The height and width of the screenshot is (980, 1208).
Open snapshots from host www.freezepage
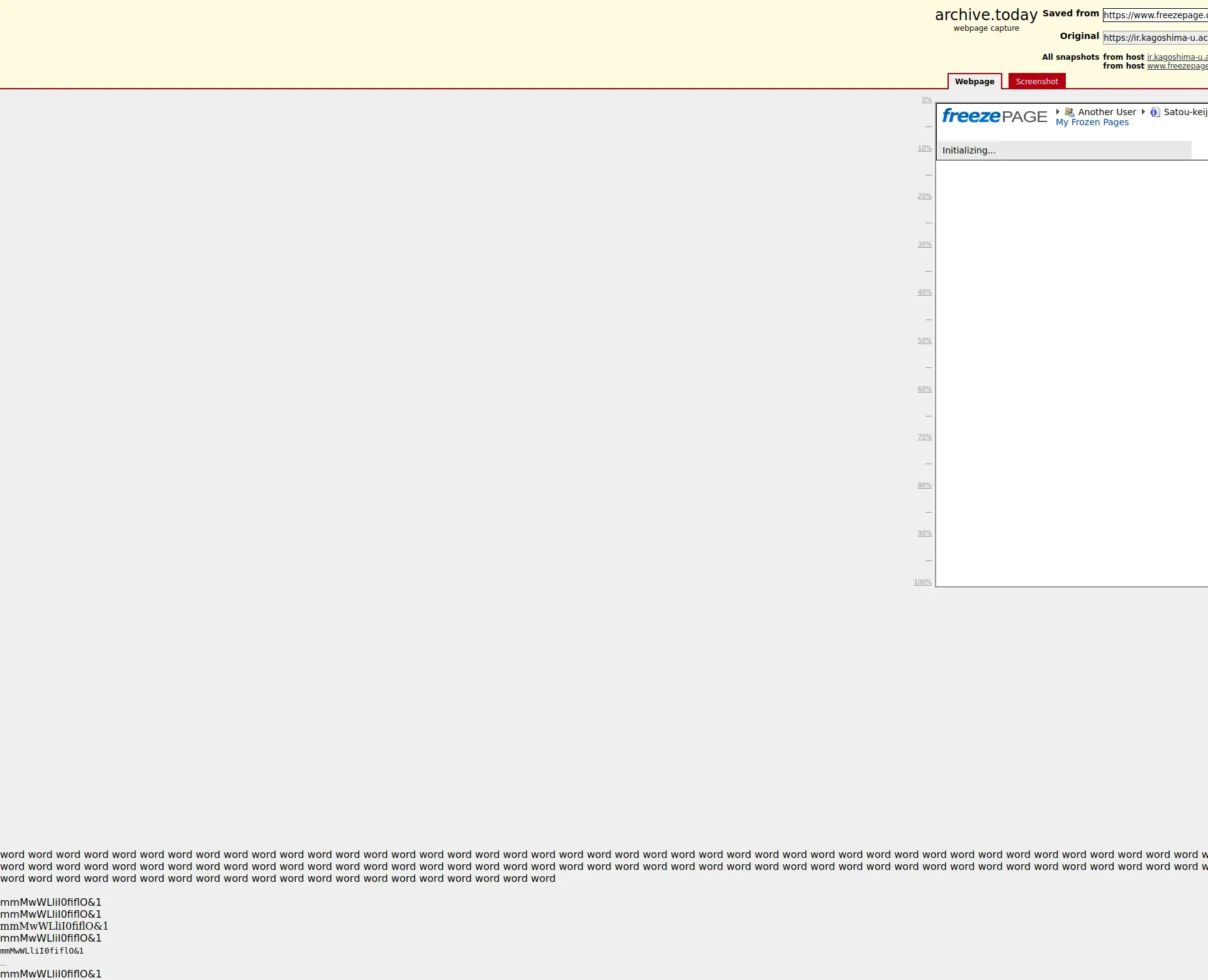(1177, 66)
